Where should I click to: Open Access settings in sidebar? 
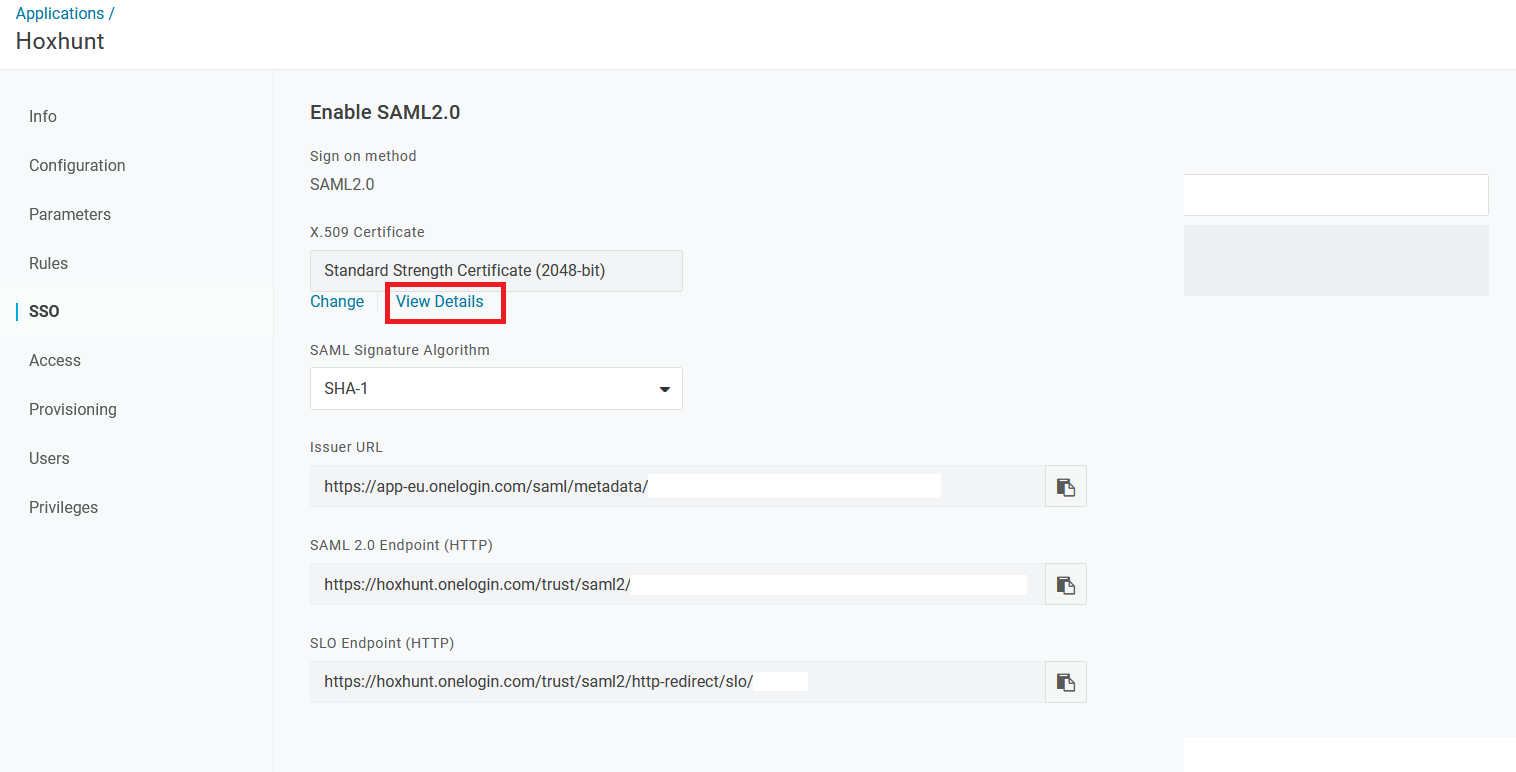55,360
